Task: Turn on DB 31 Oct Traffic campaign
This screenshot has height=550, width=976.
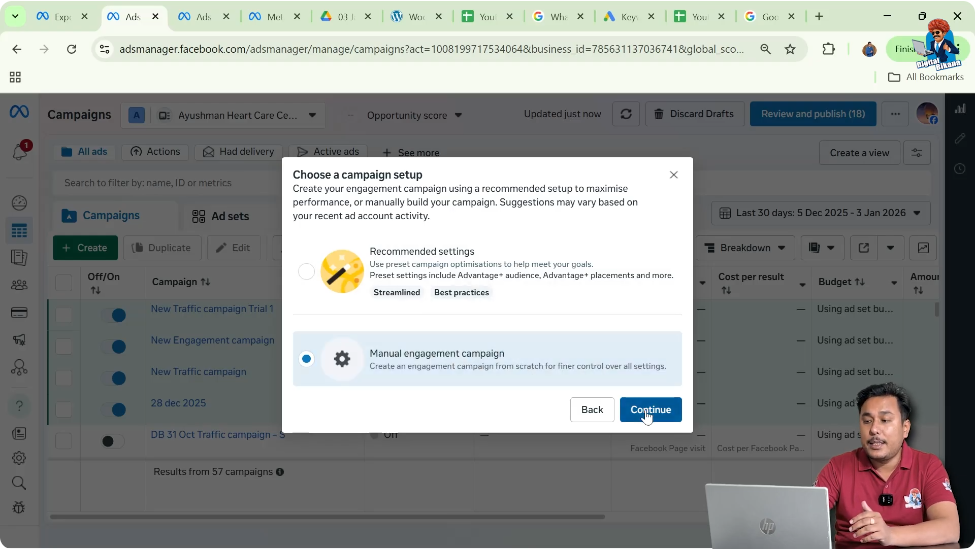Action: click(112, 441)
